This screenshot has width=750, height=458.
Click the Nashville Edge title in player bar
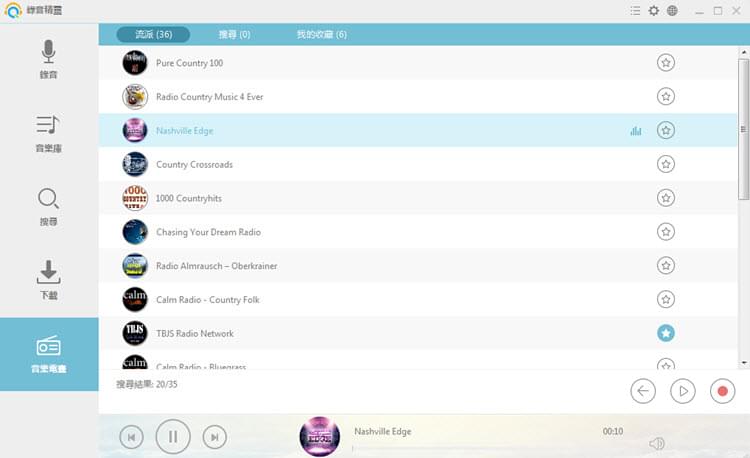[x=383, y=432]
